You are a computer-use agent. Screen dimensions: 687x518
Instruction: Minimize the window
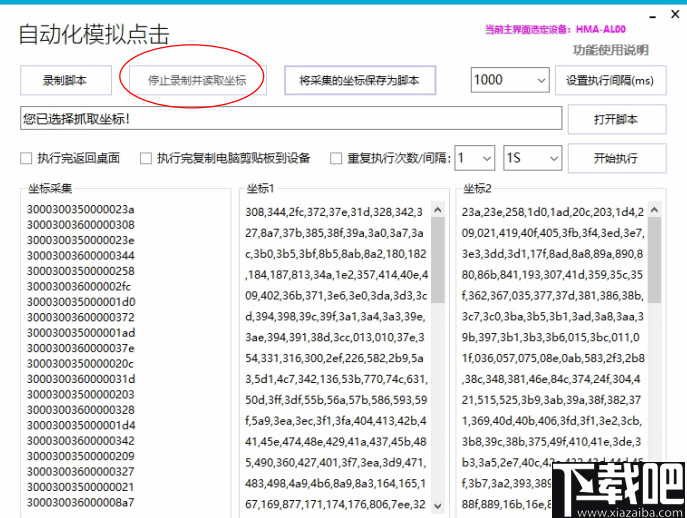point(653,16)
